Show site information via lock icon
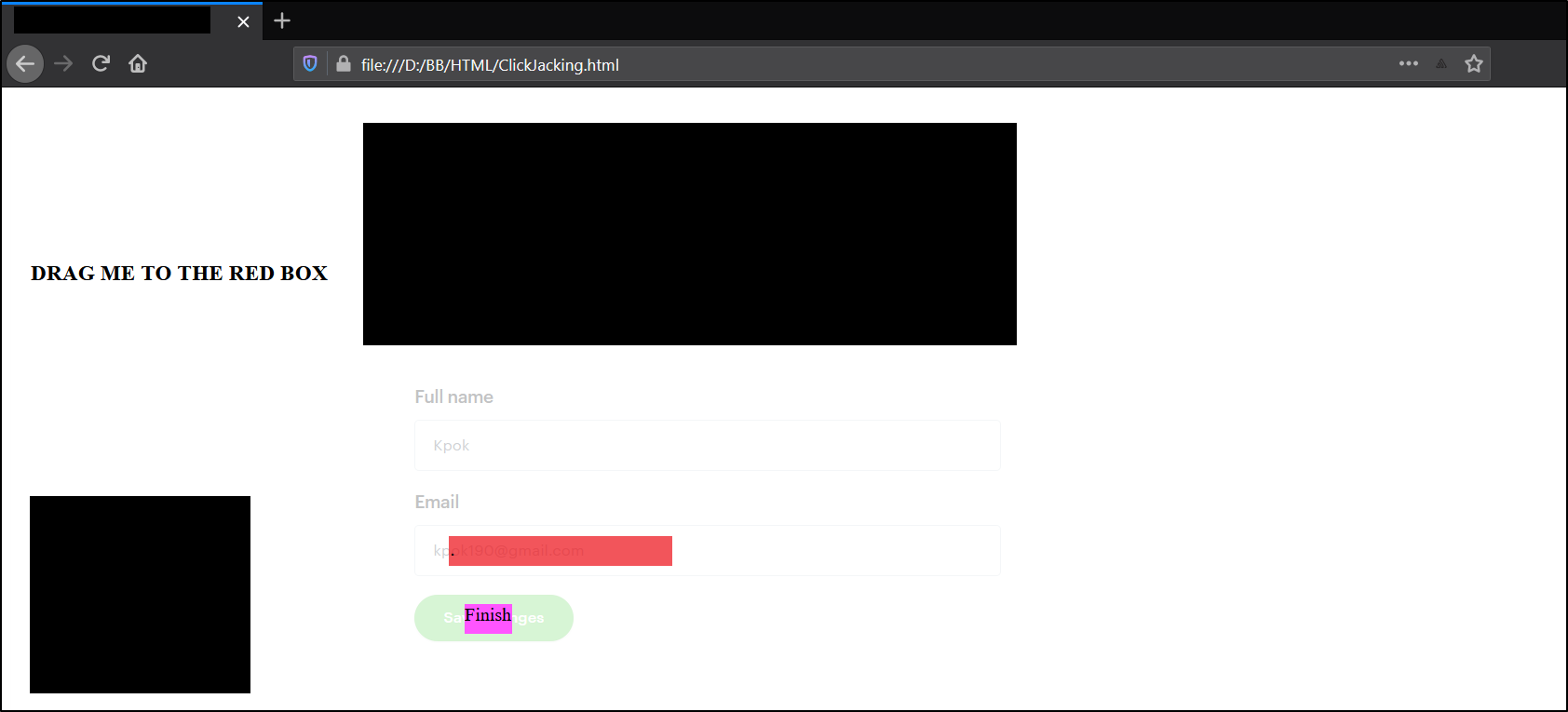Viewport: 1568px width, 712px height. 344,63
